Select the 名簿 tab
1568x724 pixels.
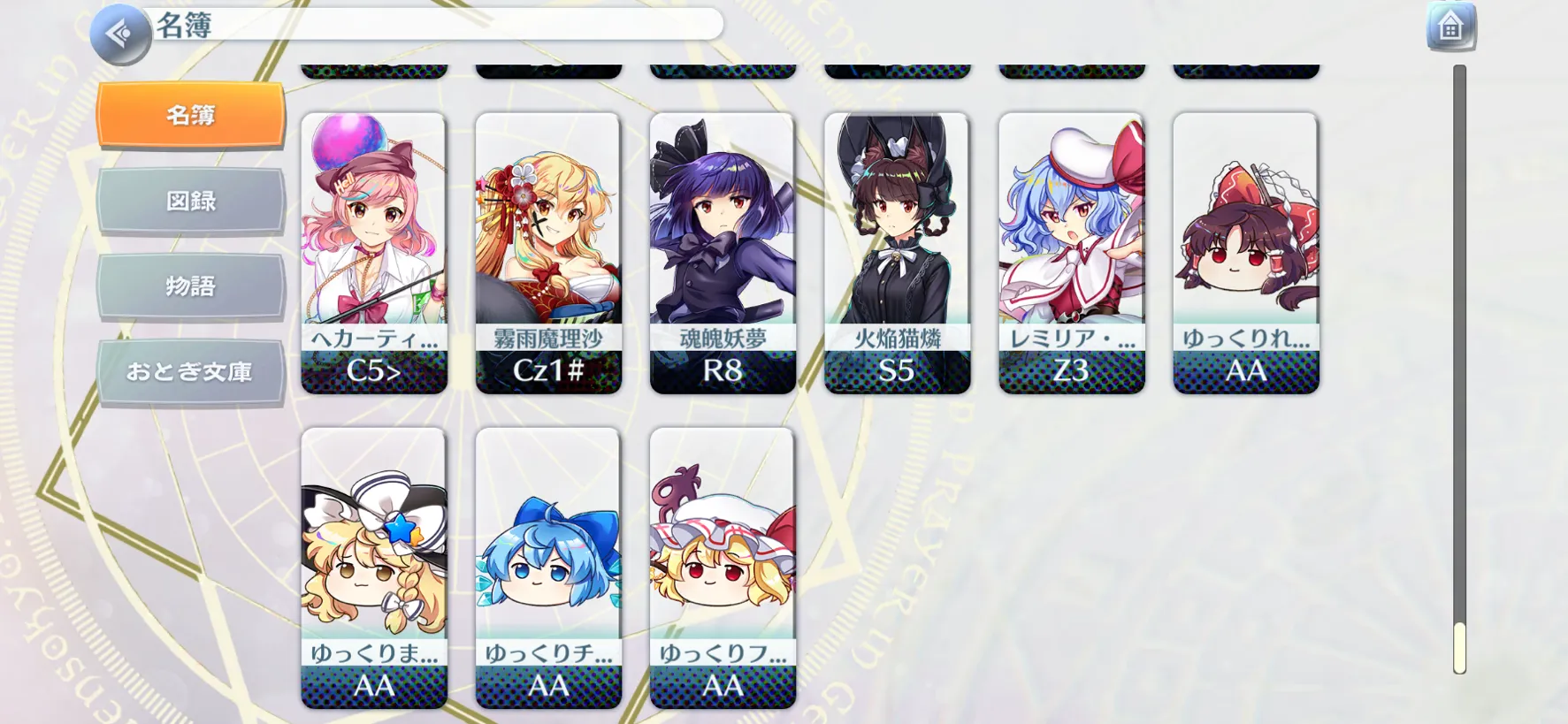pos(191,115)
